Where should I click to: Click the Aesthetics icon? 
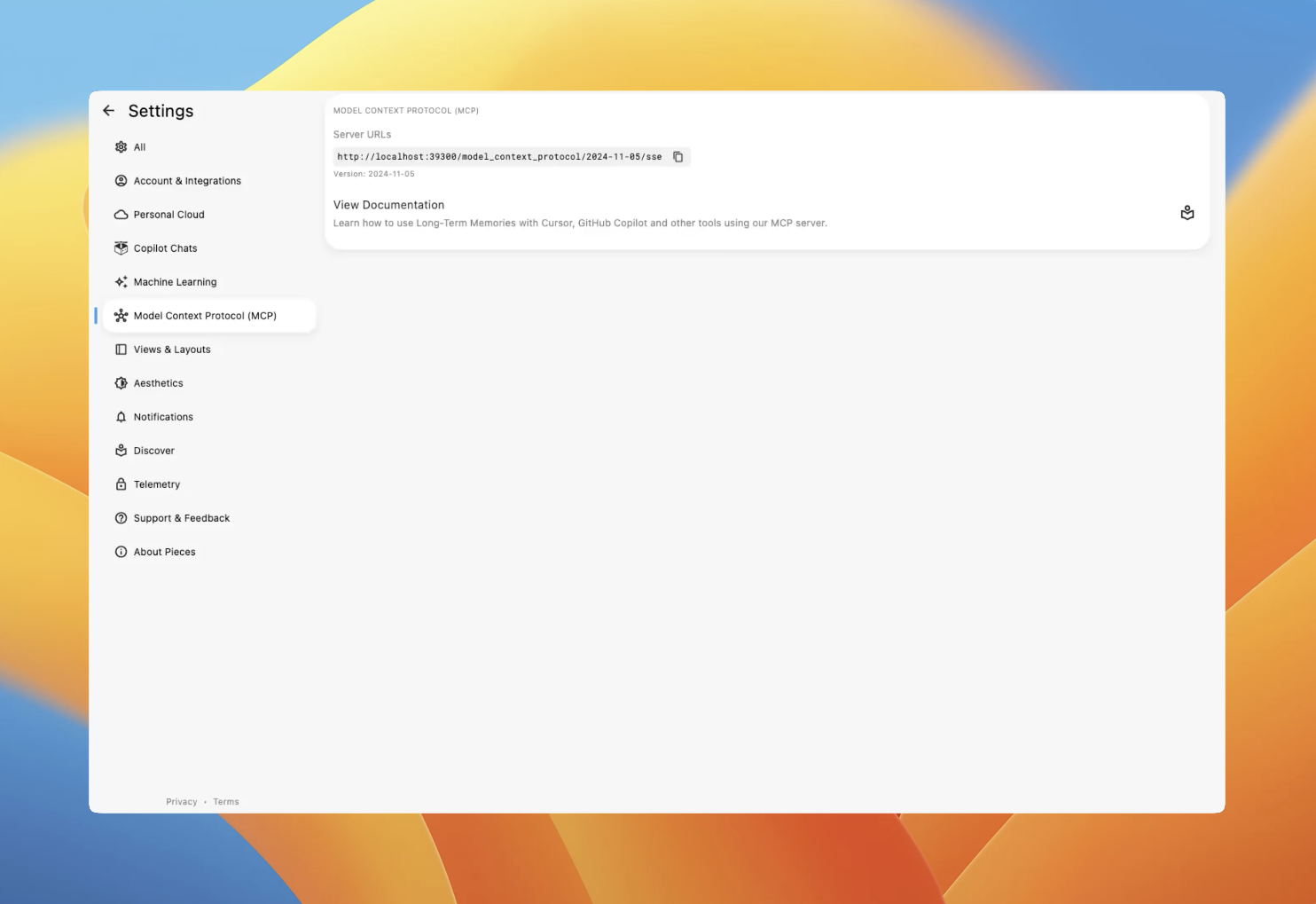121,383
